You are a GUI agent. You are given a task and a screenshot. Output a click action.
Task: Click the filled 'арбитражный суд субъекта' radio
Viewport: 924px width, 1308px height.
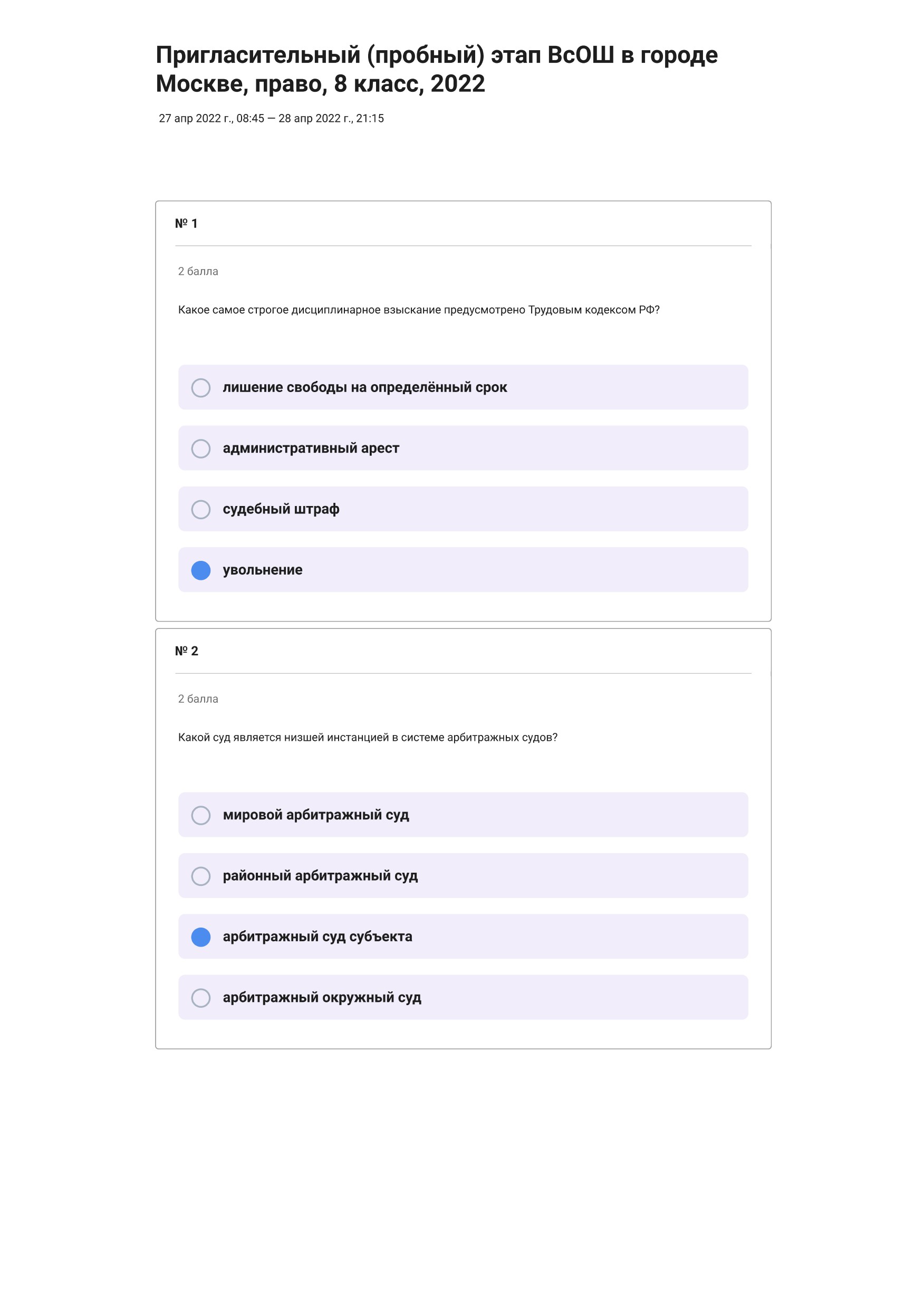pos(200,937)
